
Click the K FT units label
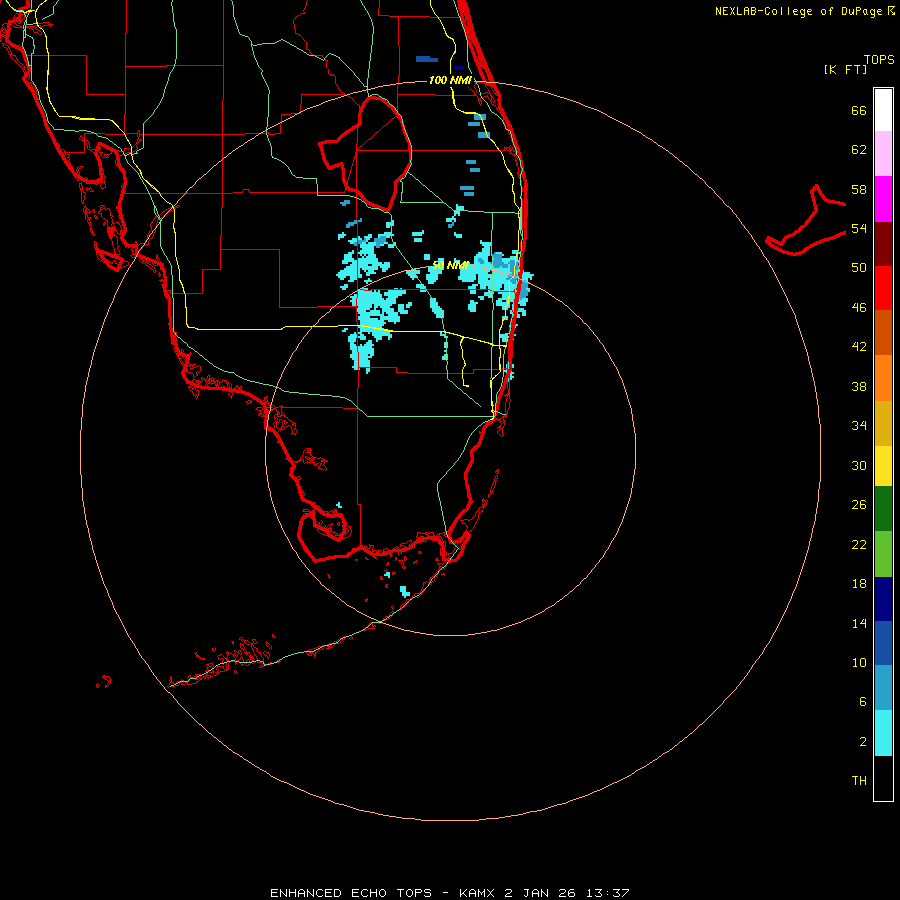point(845,69)
